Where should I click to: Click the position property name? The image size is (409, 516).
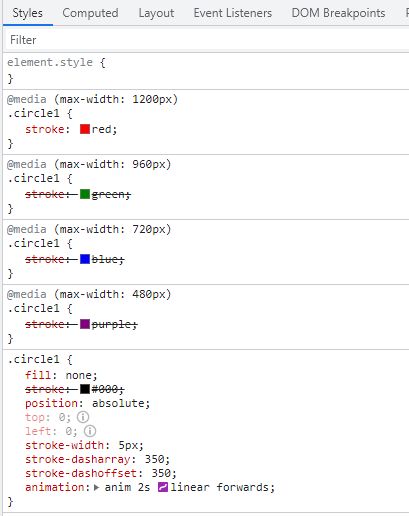[52, 403]
